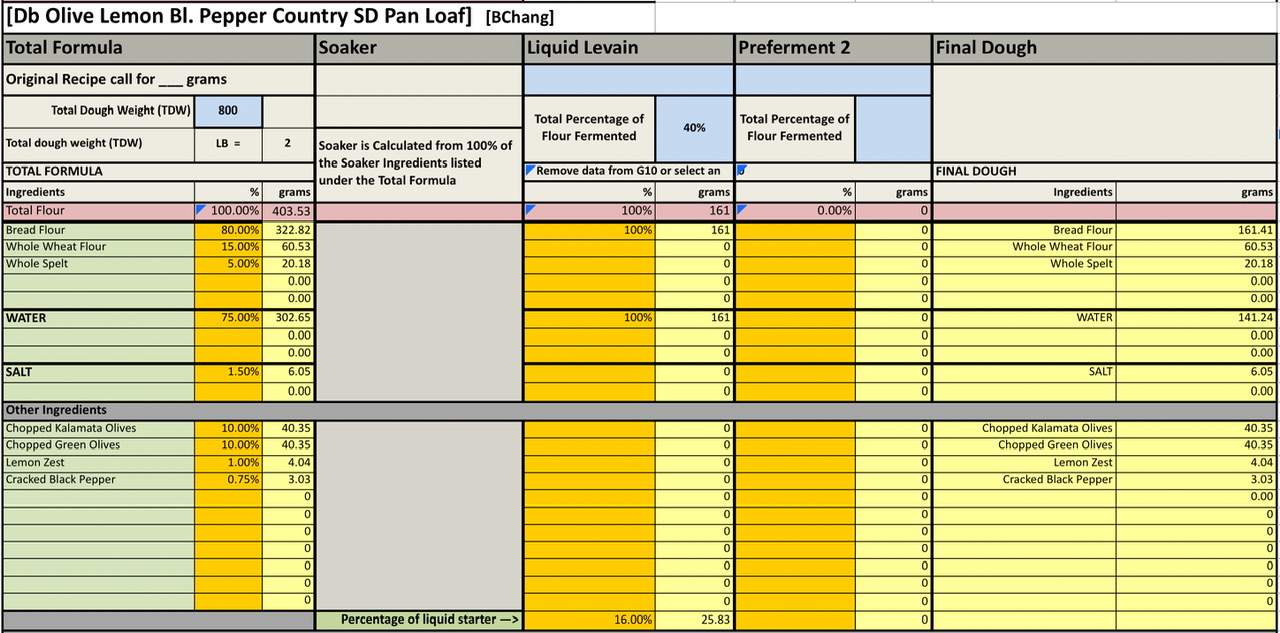1280x633 pixels.
Task: Click the Lemon Zest 1.00% cell
Action: (229, 462)
